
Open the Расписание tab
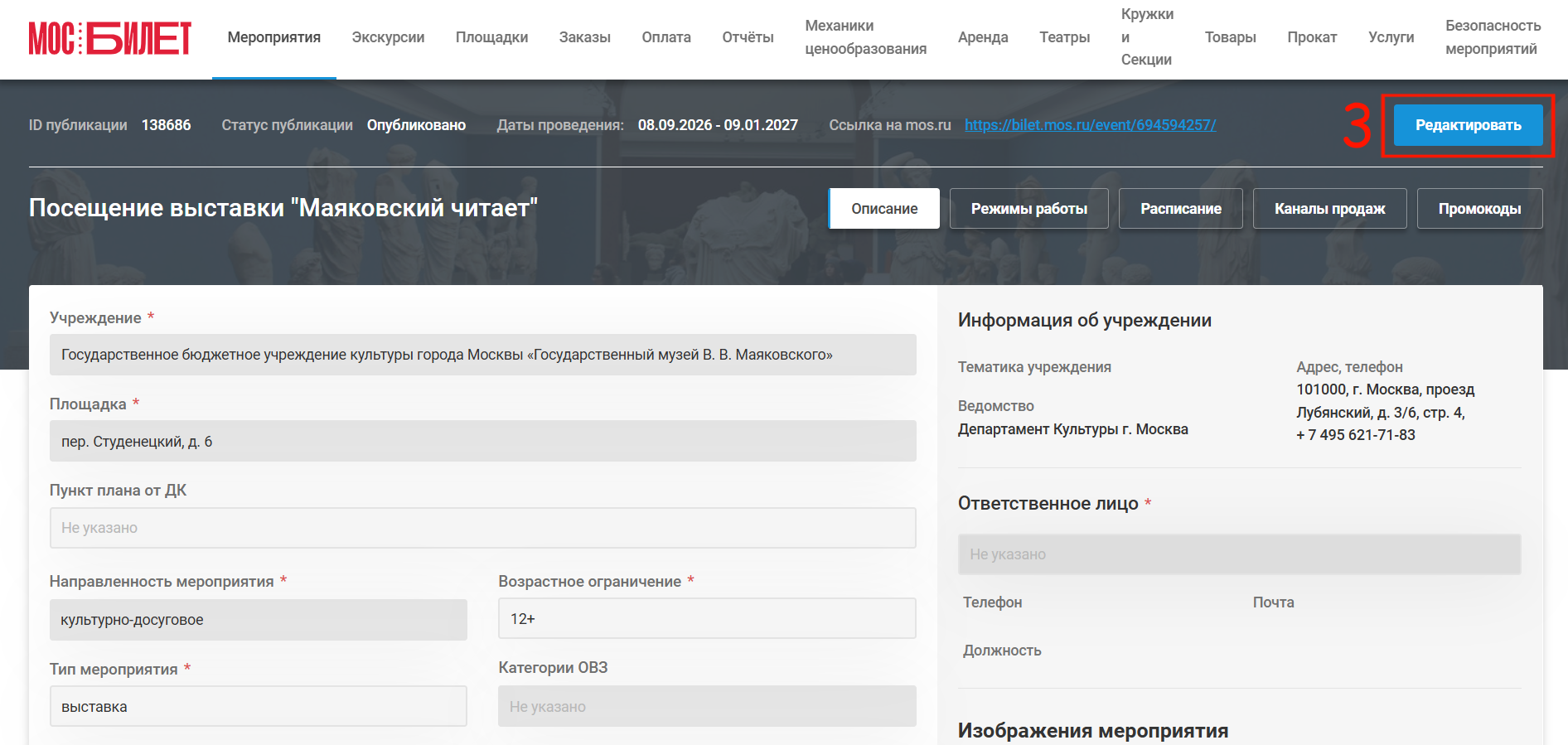[1181, 209]
